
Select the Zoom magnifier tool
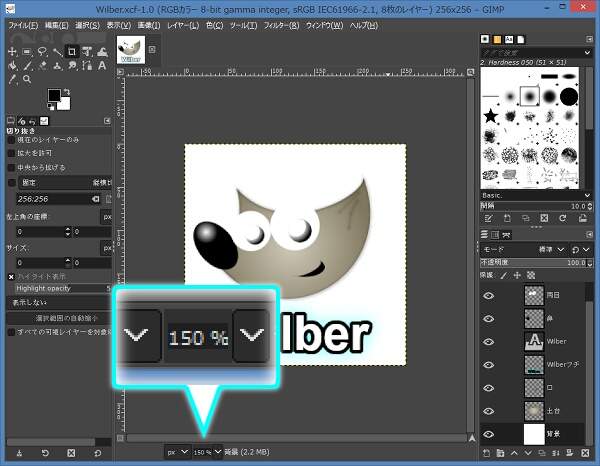pos(26,79)
